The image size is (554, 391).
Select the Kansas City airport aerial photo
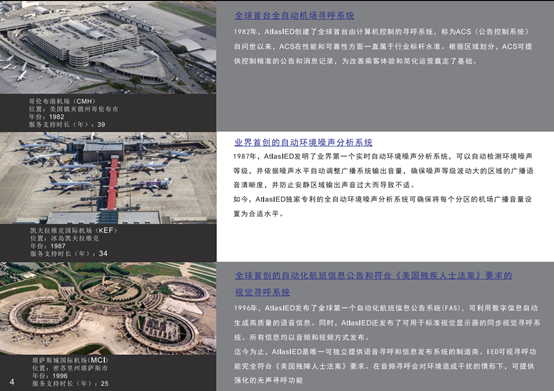pos(108,308)
